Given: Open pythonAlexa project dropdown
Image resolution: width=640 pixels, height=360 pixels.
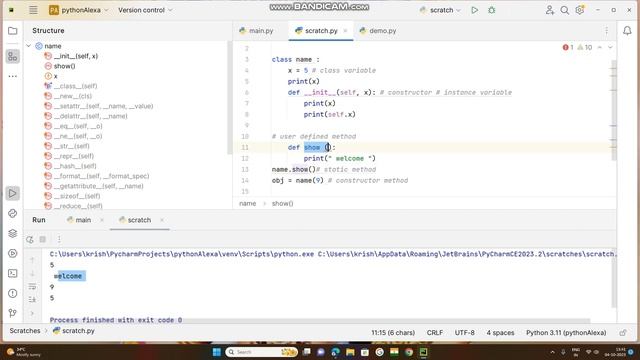Looking at the screenshot, I should point(79,10).
